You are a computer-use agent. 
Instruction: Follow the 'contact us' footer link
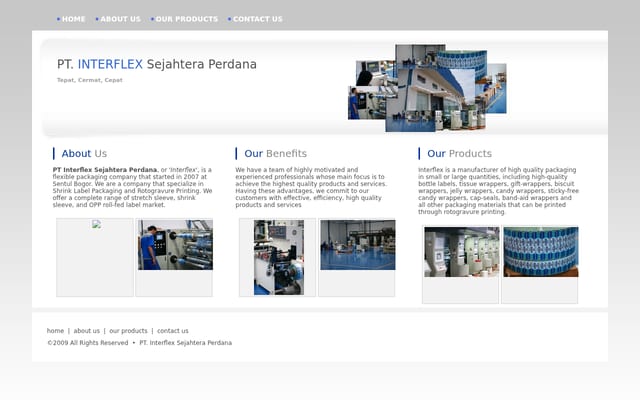click(x=173, y=331)
